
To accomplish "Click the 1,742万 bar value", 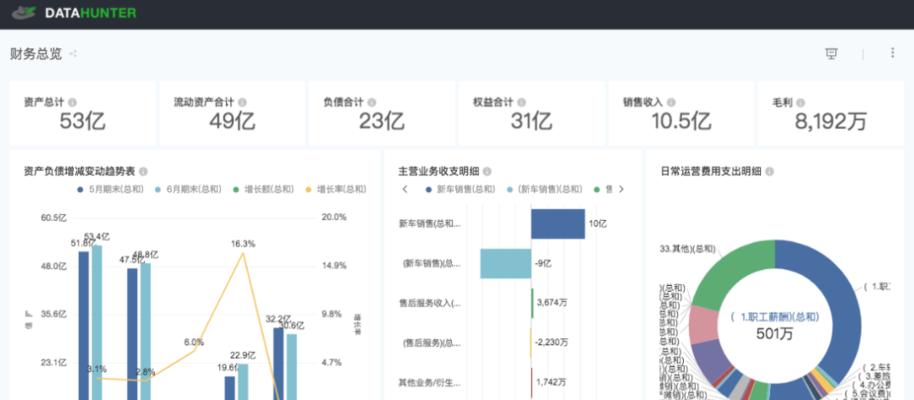I will pyautogui.click(x=551, y=383).
